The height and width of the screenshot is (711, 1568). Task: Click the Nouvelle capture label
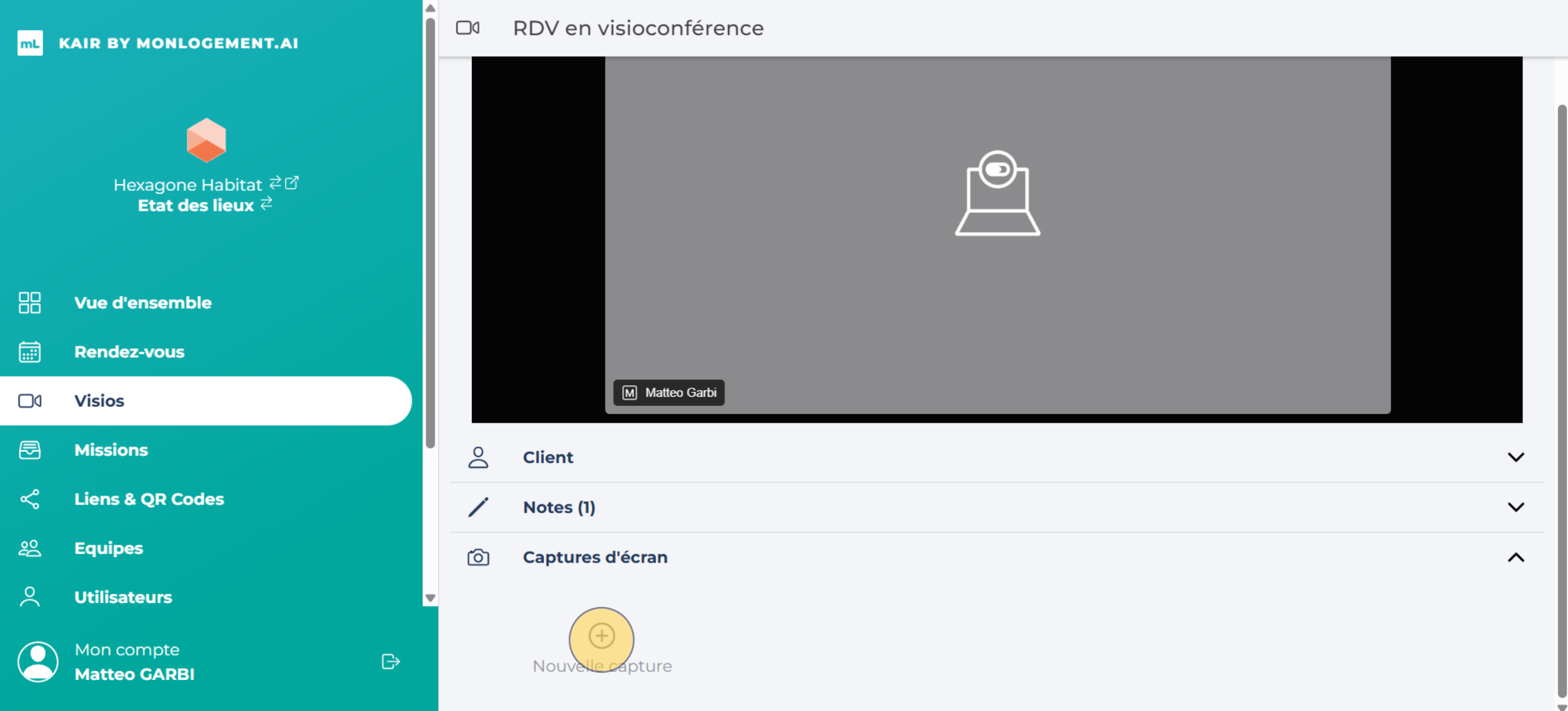point(602,666)
